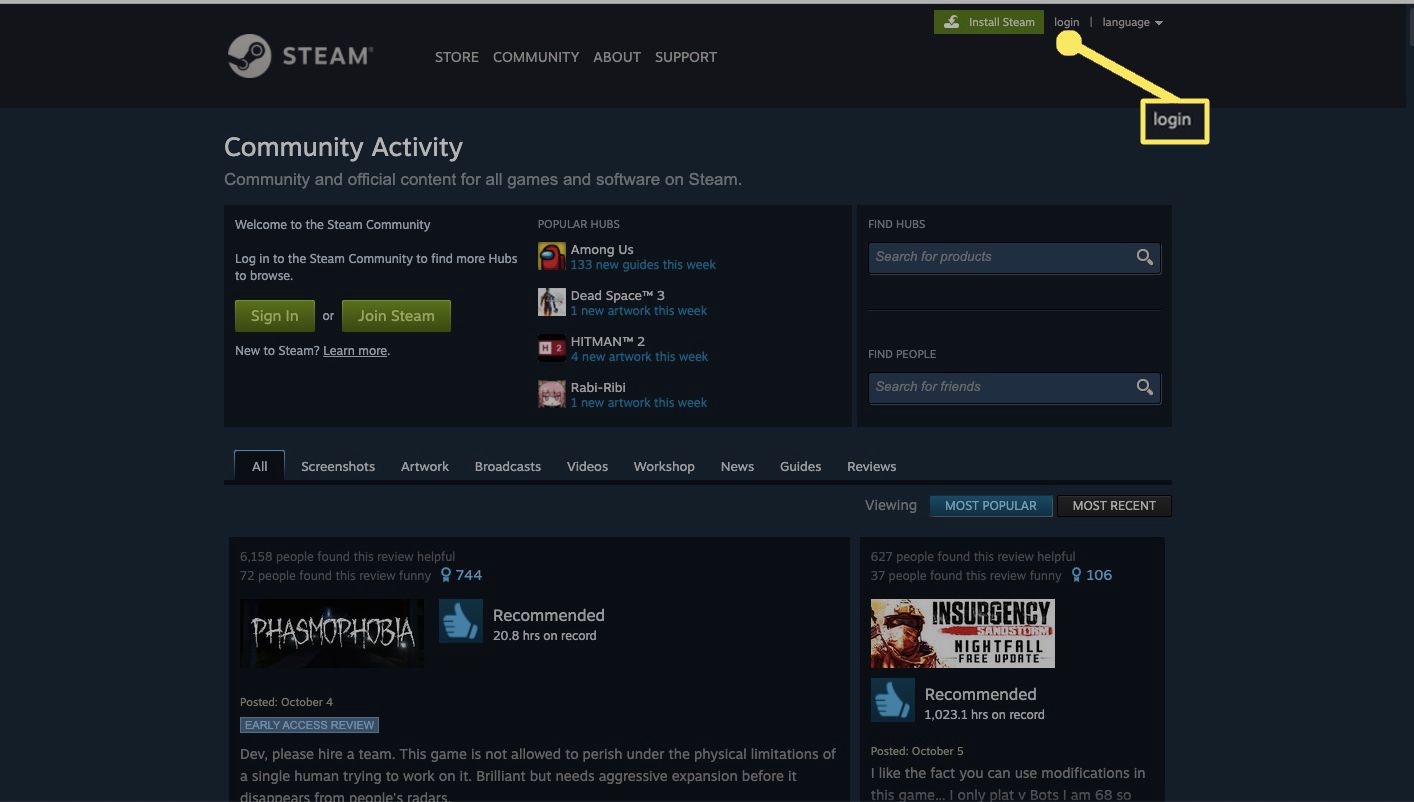Click the HITMAN 2 hub icon

click(552, 348)
